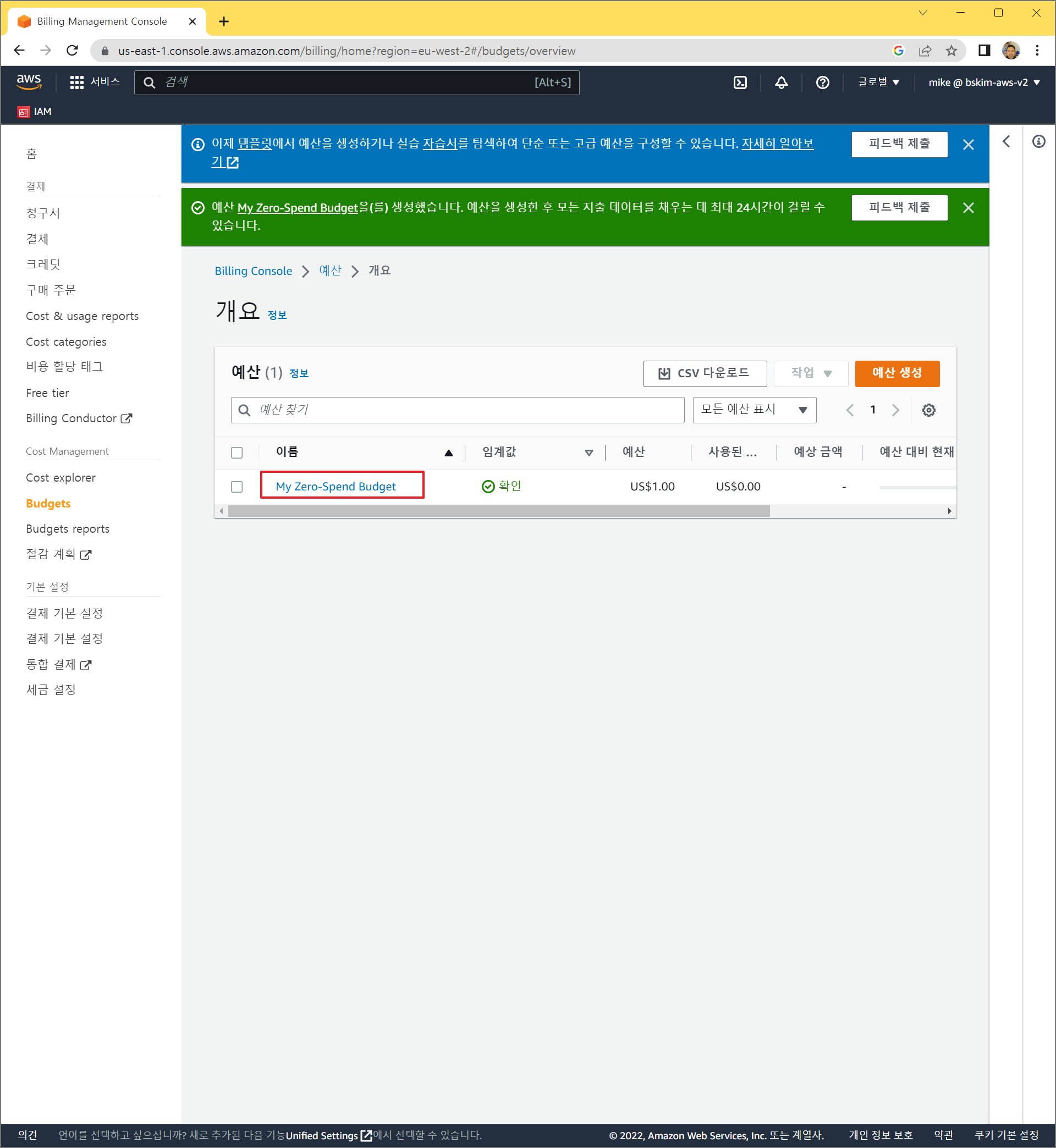Viewport: 1056px width, 1148px height.
Task: Go to next budgets page
Action: (895, 410)
